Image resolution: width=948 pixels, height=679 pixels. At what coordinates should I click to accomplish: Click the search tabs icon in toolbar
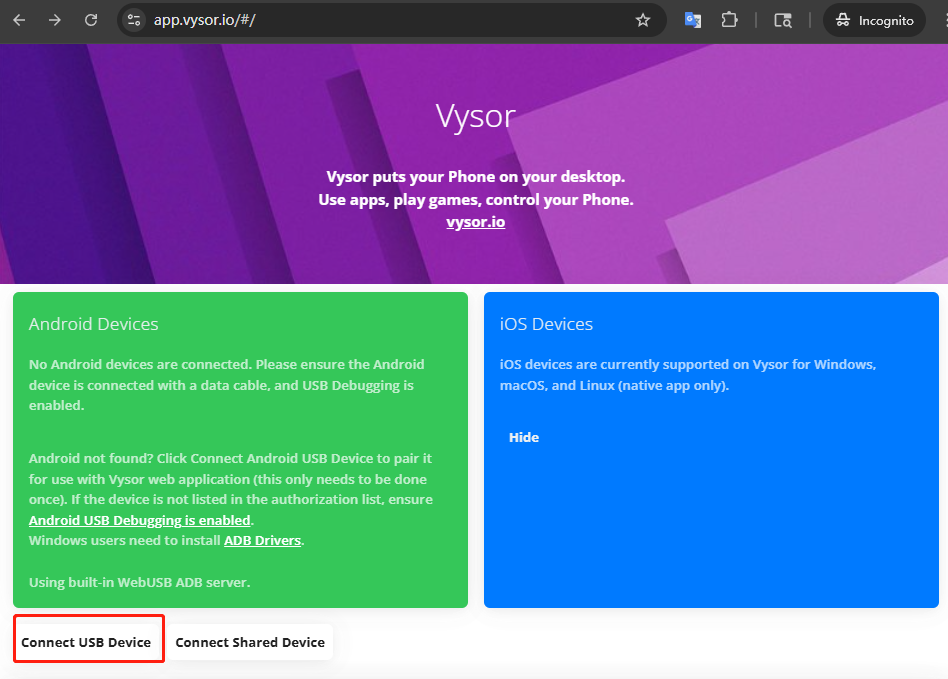point(783,20)
